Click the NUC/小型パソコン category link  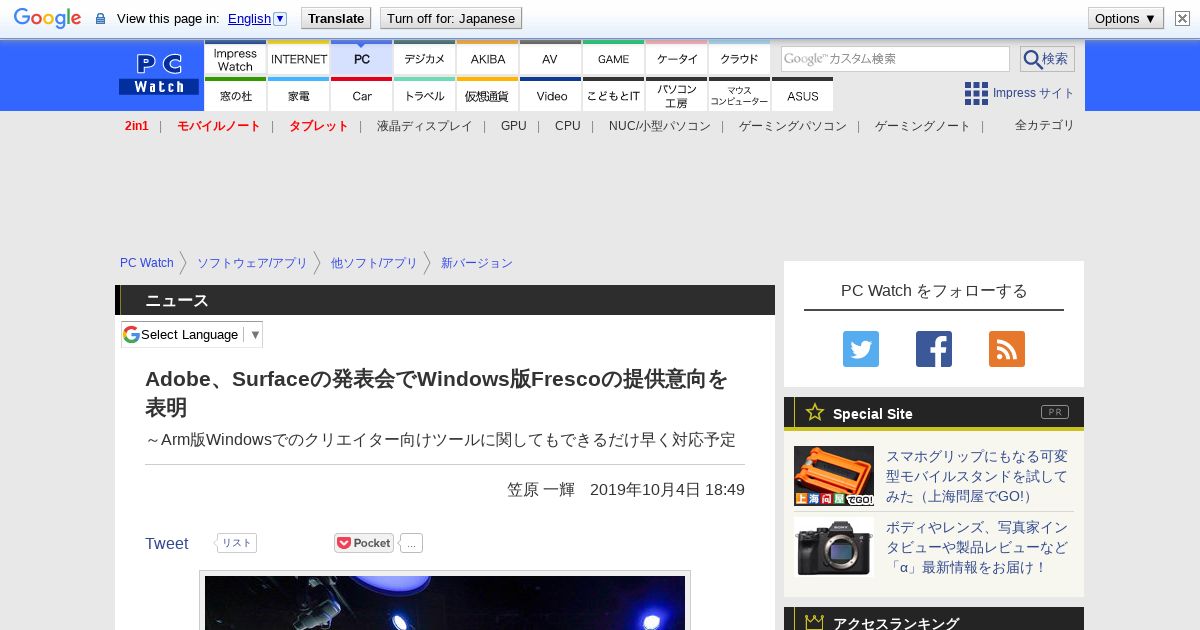[x=660, y=126]
